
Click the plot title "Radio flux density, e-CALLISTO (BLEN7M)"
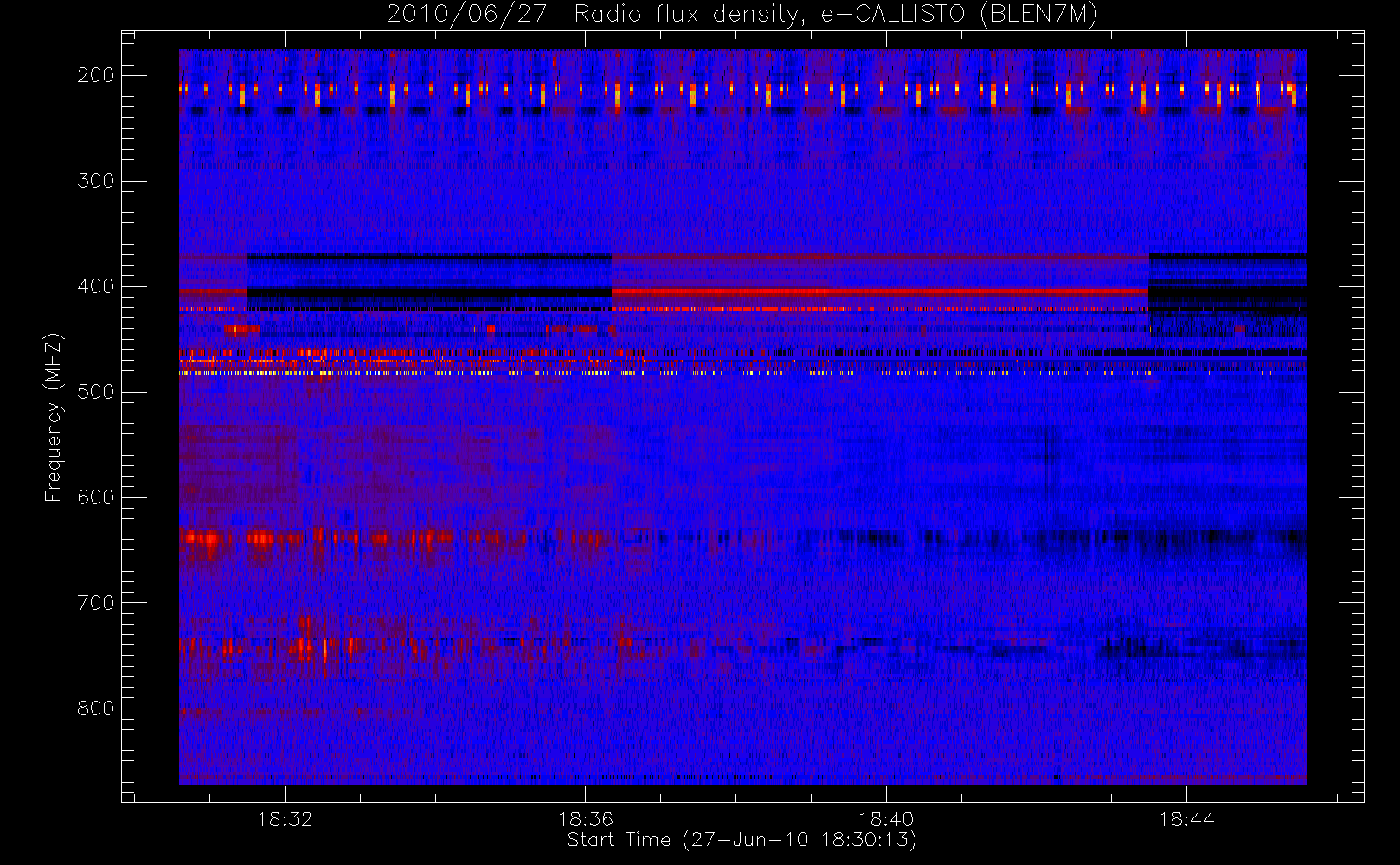coord(836,15)
